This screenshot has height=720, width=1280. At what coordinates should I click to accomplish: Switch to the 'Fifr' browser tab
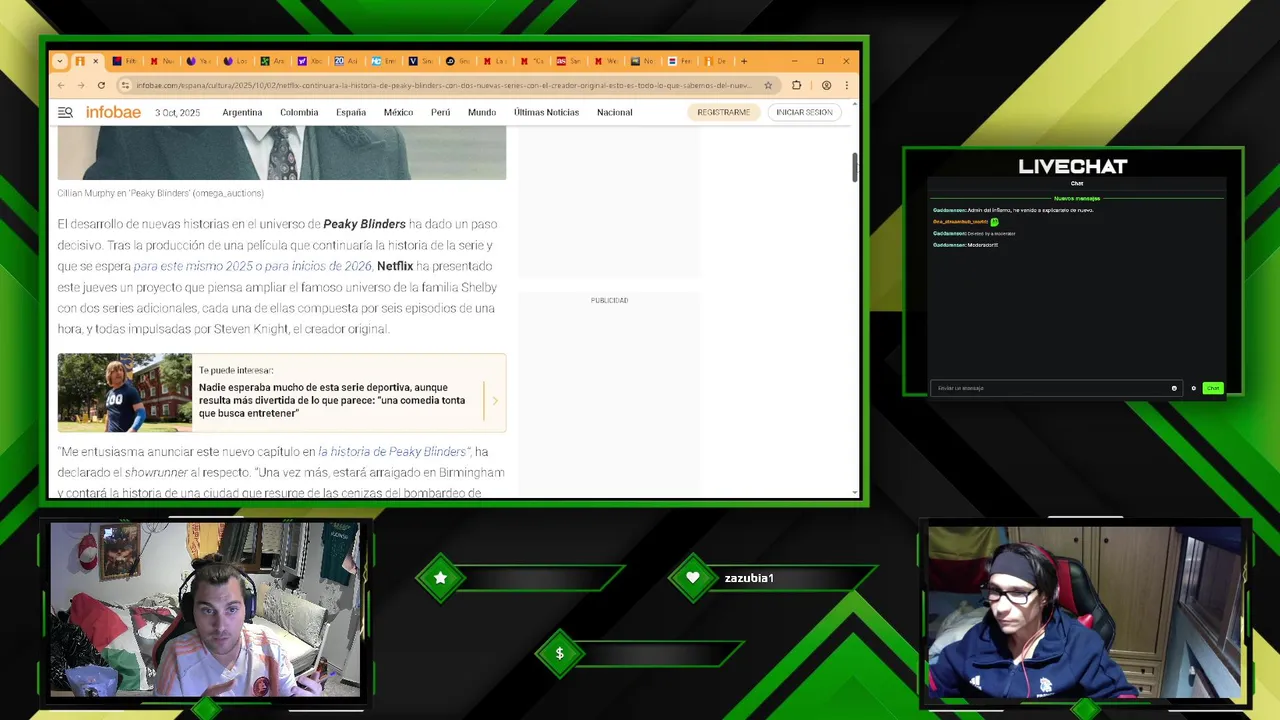coord(124,61)
